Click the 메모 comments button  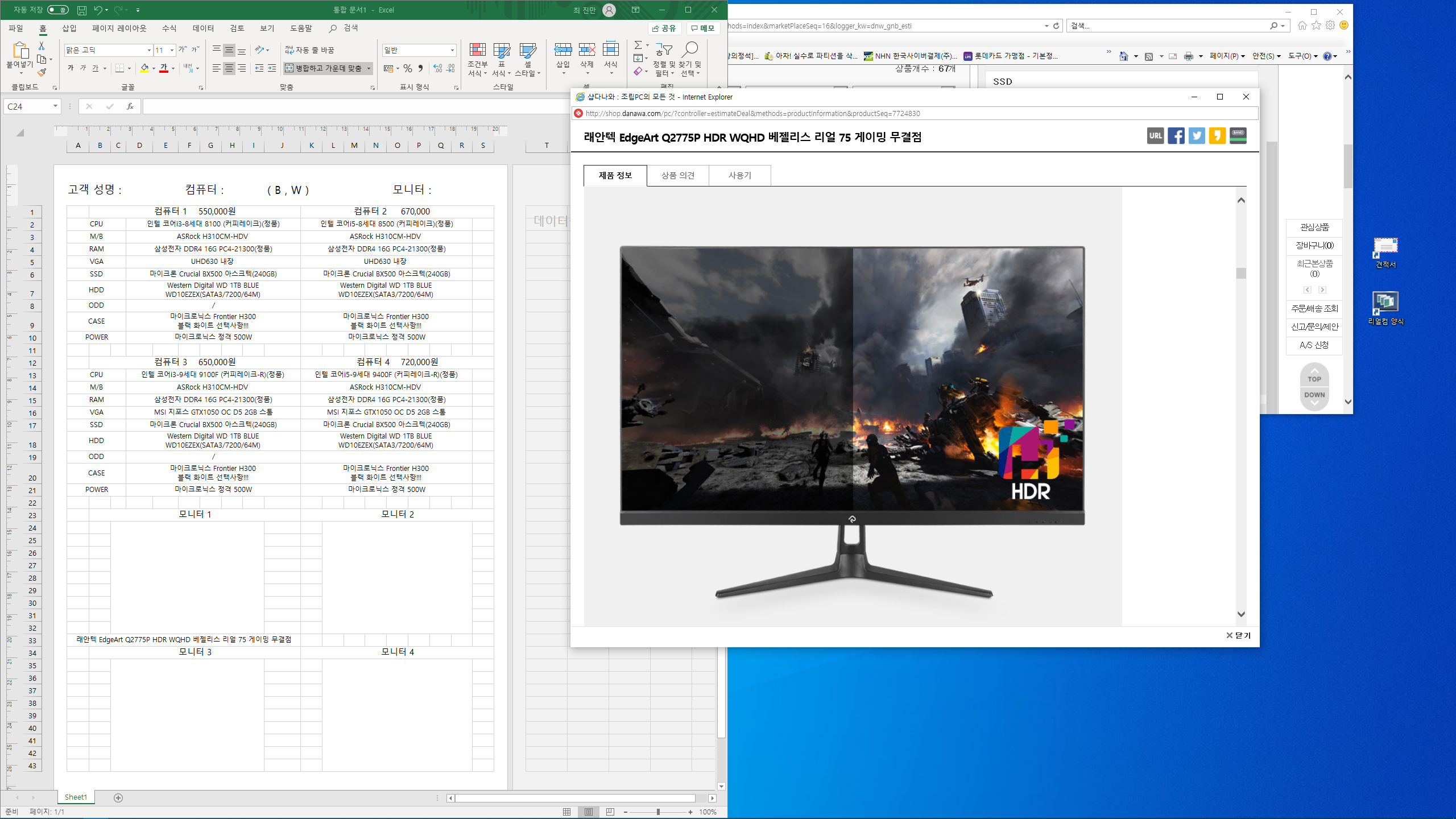click(x=703, y=28)
